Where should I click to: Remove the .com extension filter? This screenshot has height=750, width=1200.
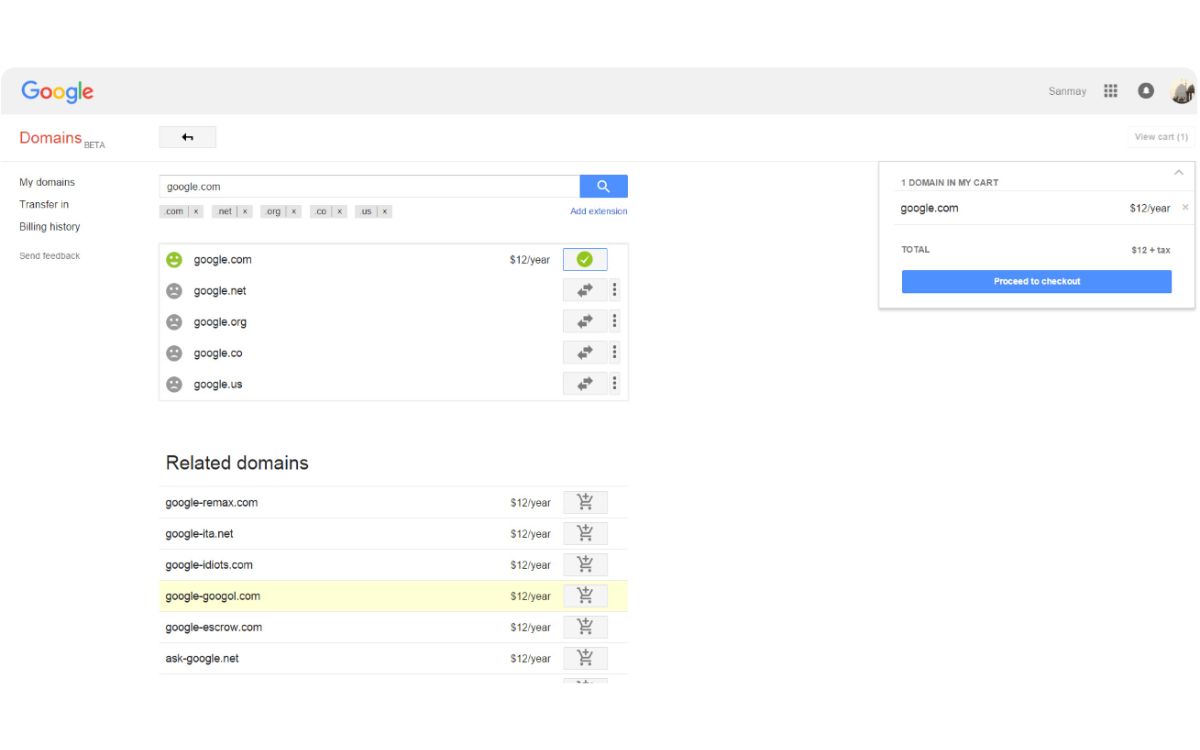[196, 212]
